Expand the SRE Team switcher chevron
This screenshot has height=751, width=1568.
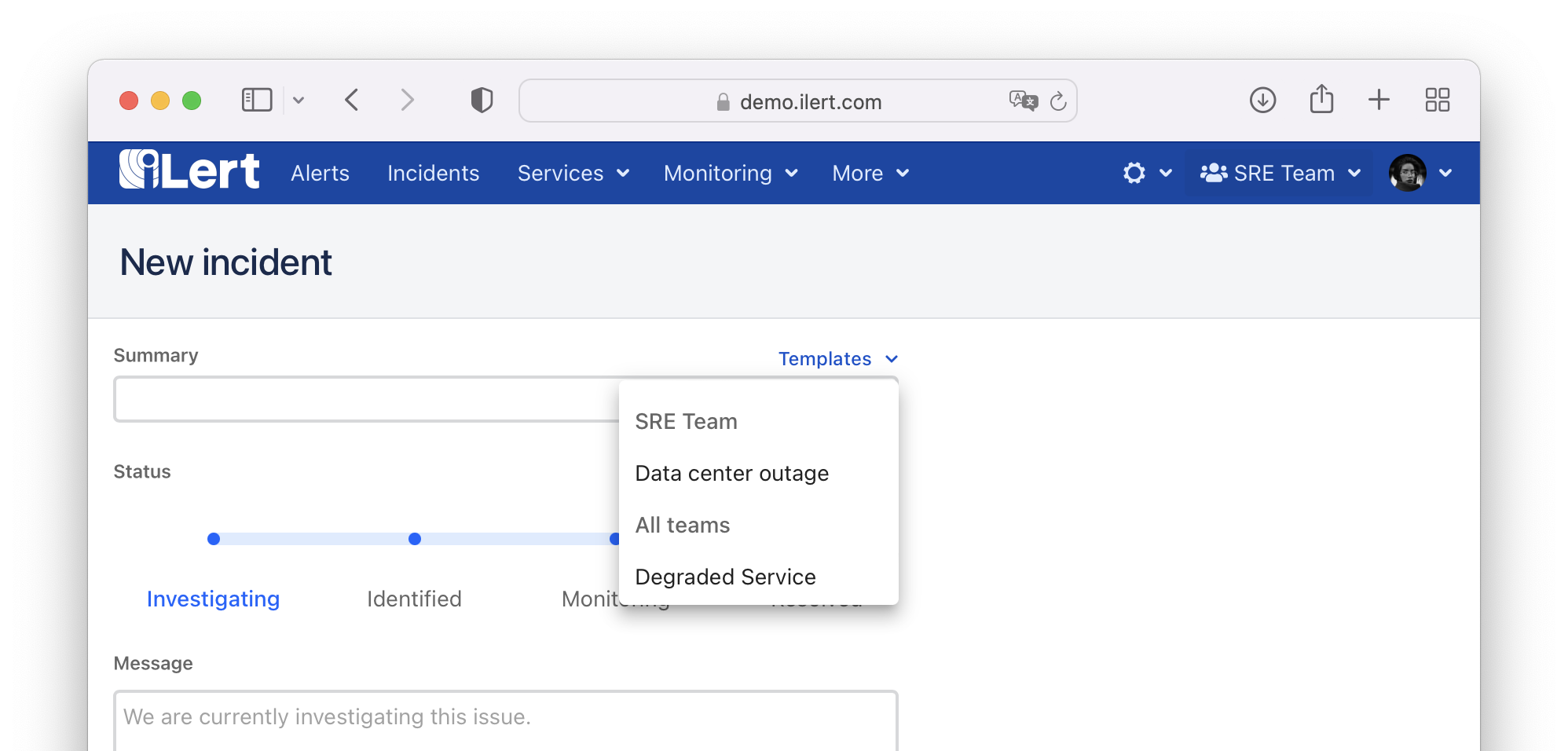(x=1354, y=174)
